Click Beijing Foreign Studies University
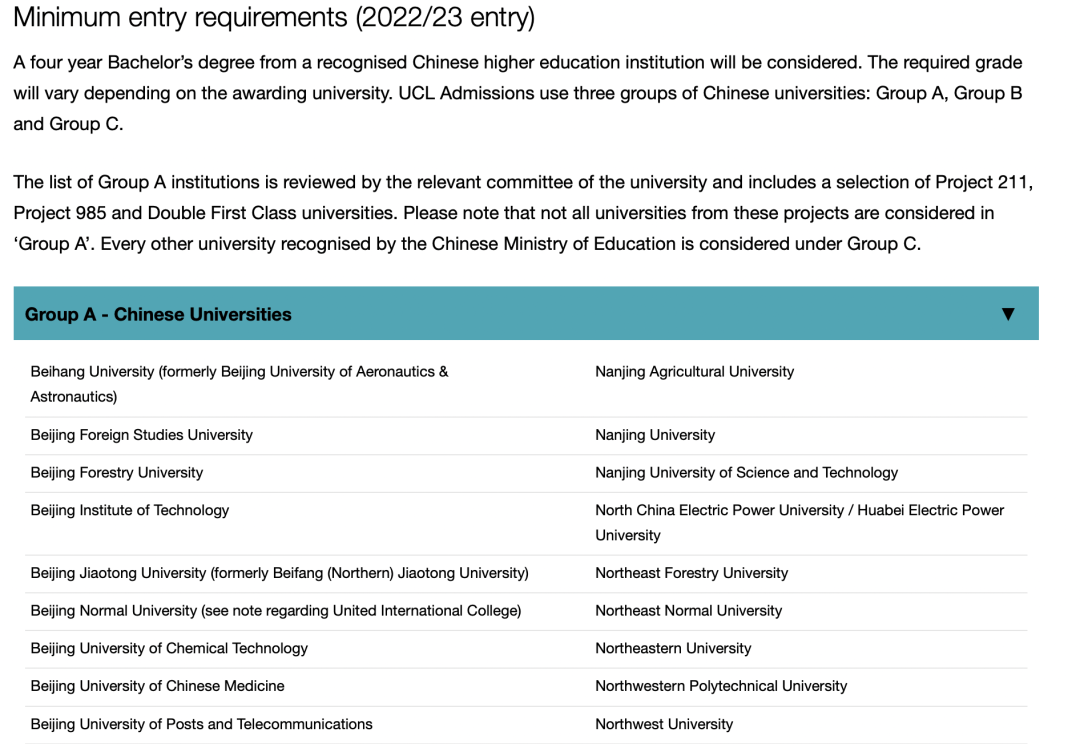The image size is (1080, 744). coord(140,435)
